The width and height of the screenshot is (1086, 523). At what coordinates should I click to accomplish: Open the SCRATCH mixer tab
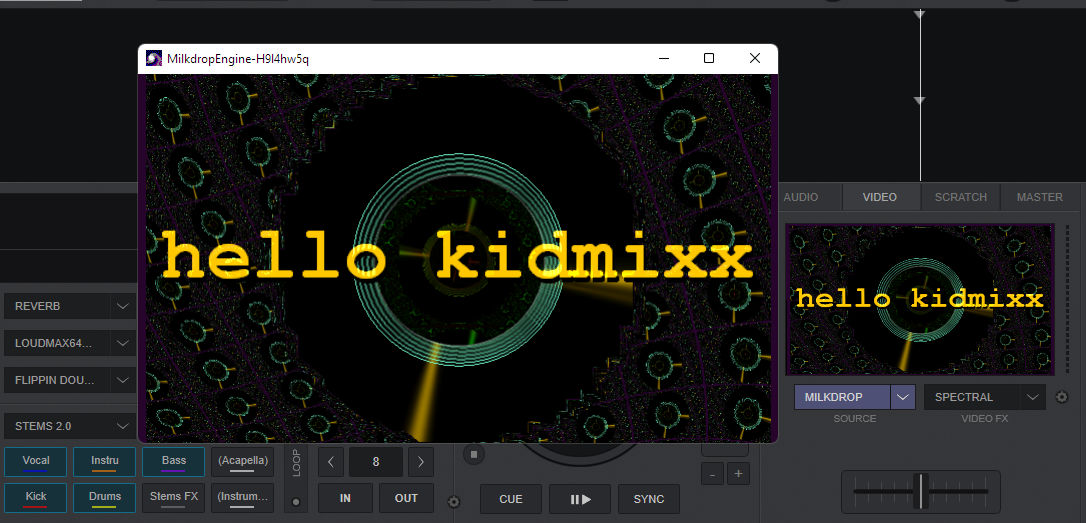point(961,197)
